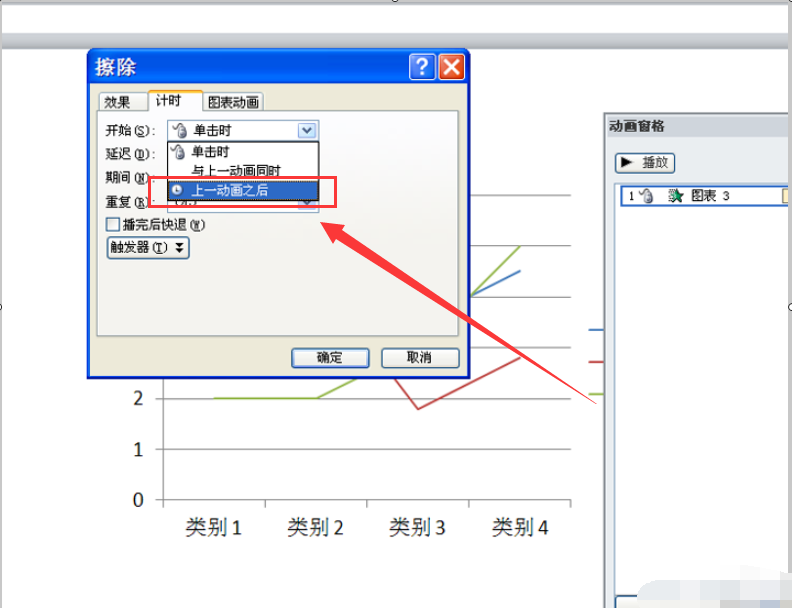Select 上一动画之后 option
Screen dimensions: 792x608
243,190
